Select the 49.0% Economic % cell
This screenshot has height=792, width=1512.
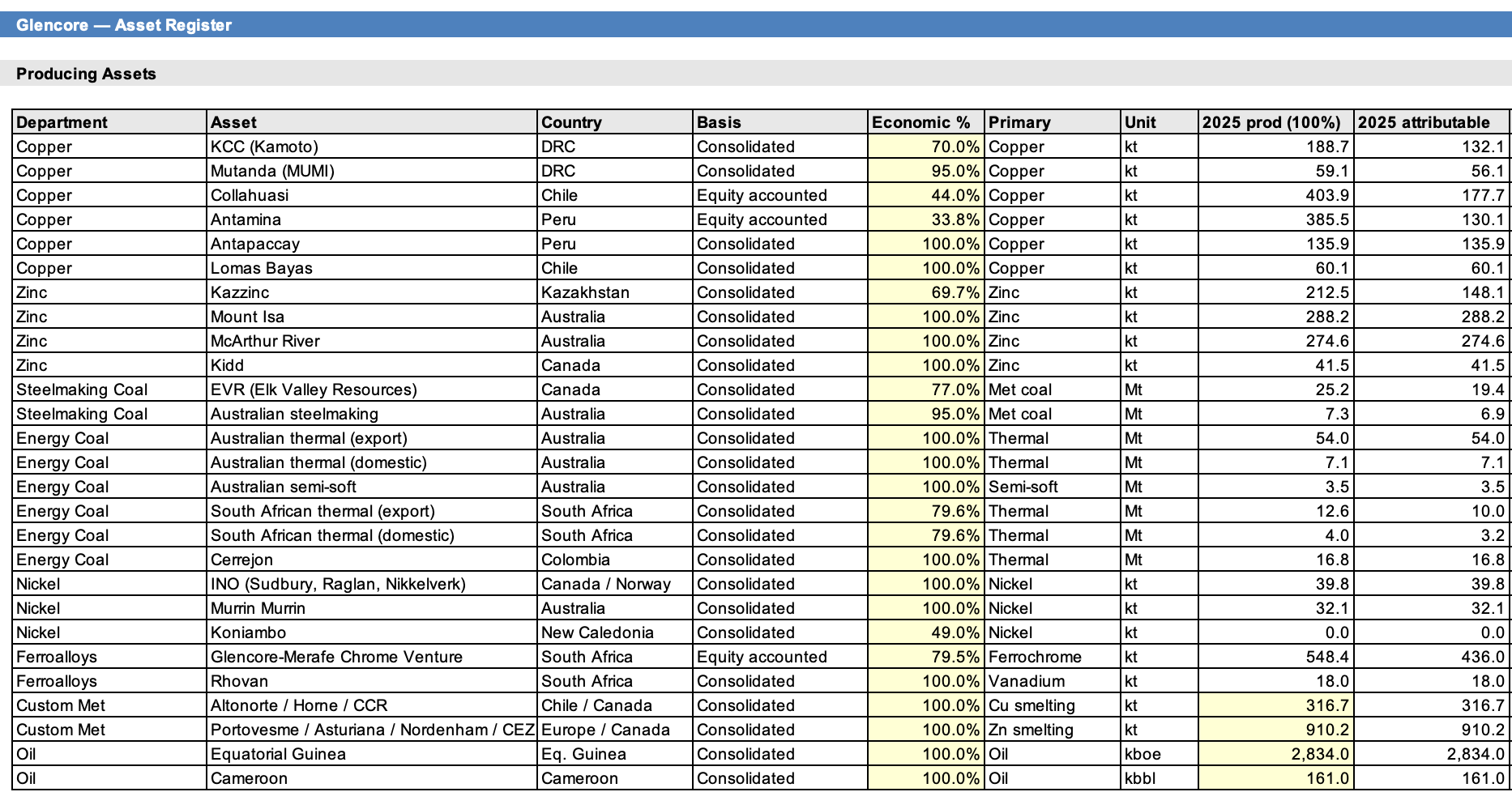(x=926, y=632)
